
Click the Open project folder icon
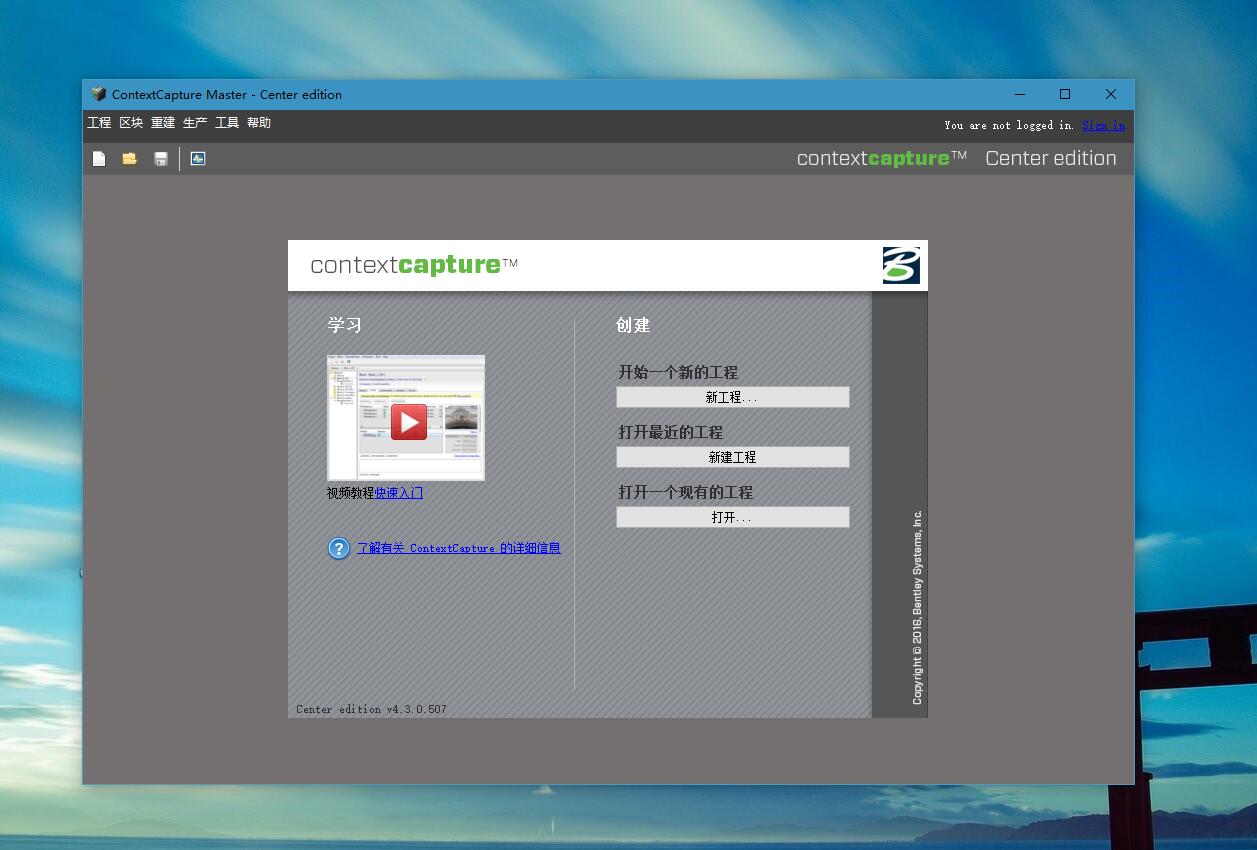tap(130, 159)
